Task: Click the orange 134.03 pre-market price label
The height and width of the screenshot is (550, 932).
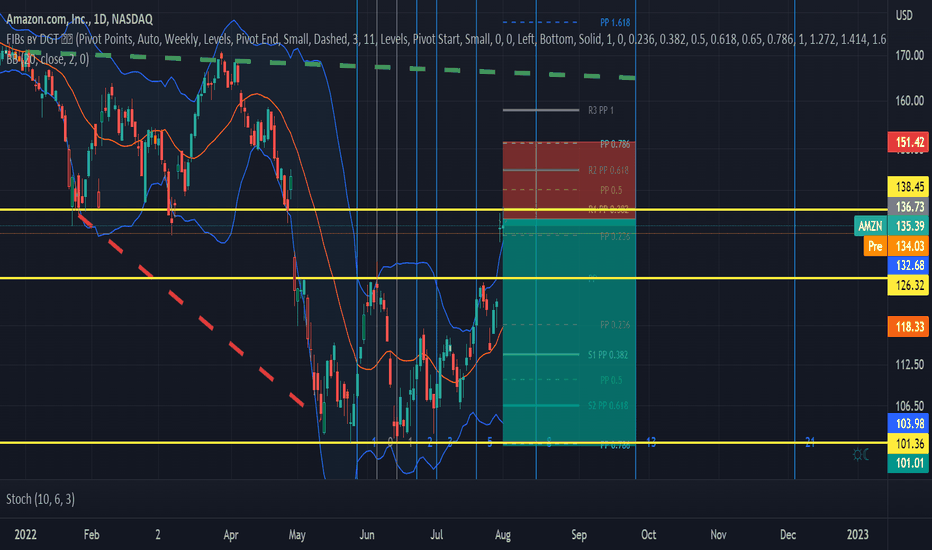Action: pos(908,246)
